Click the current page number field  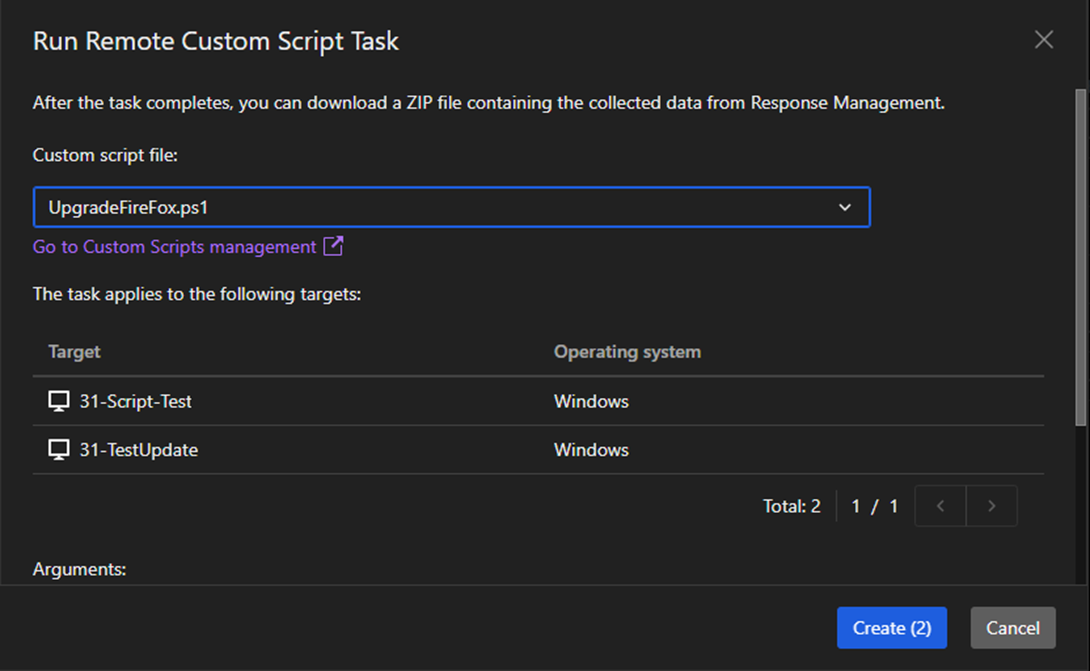tap(856, 506)
